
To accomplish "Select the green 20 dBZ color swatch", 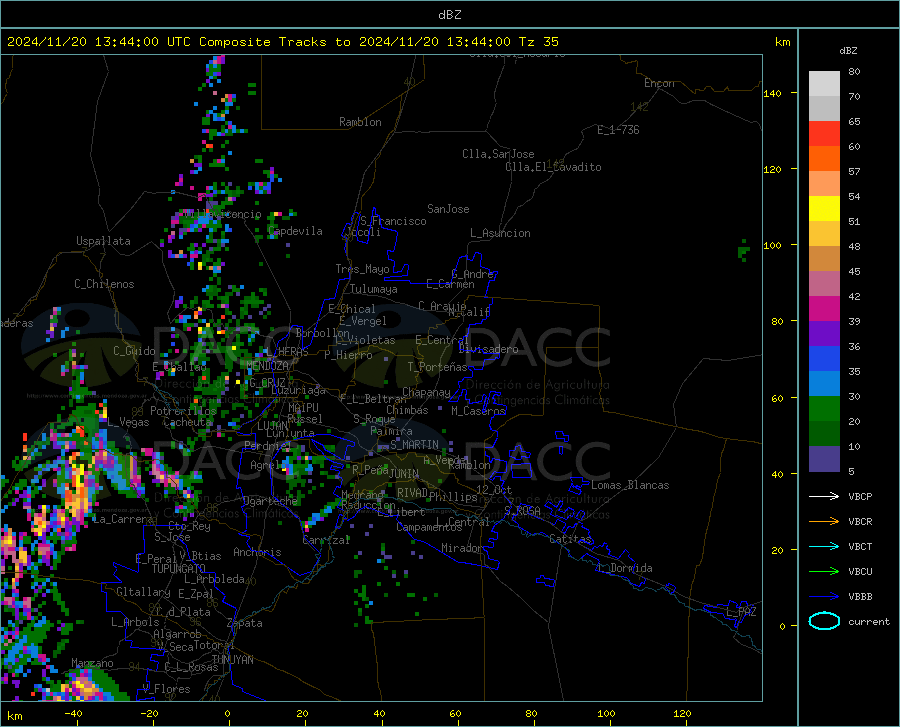I will [x=824, y=409].
